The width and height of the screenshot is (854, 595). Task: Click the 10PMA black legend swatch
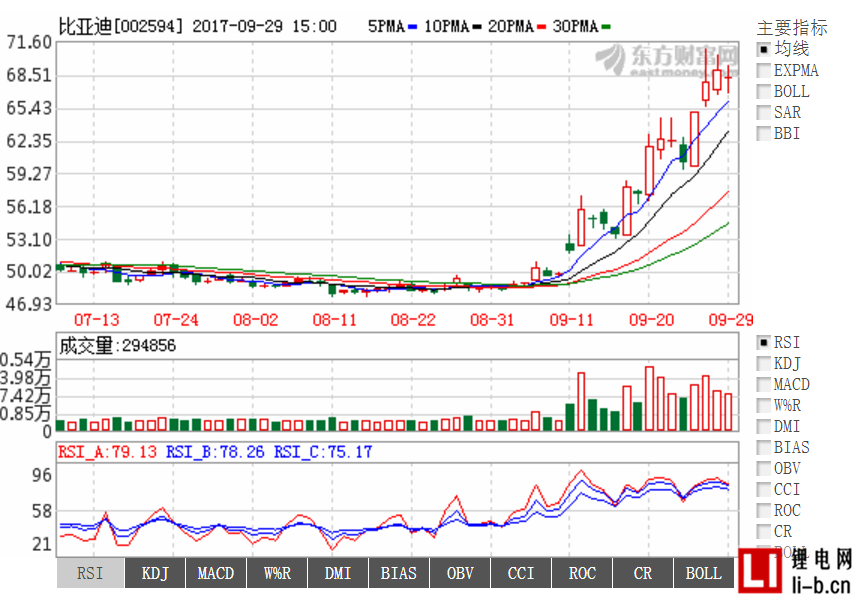pyautogui.click(x=477, y=27)
